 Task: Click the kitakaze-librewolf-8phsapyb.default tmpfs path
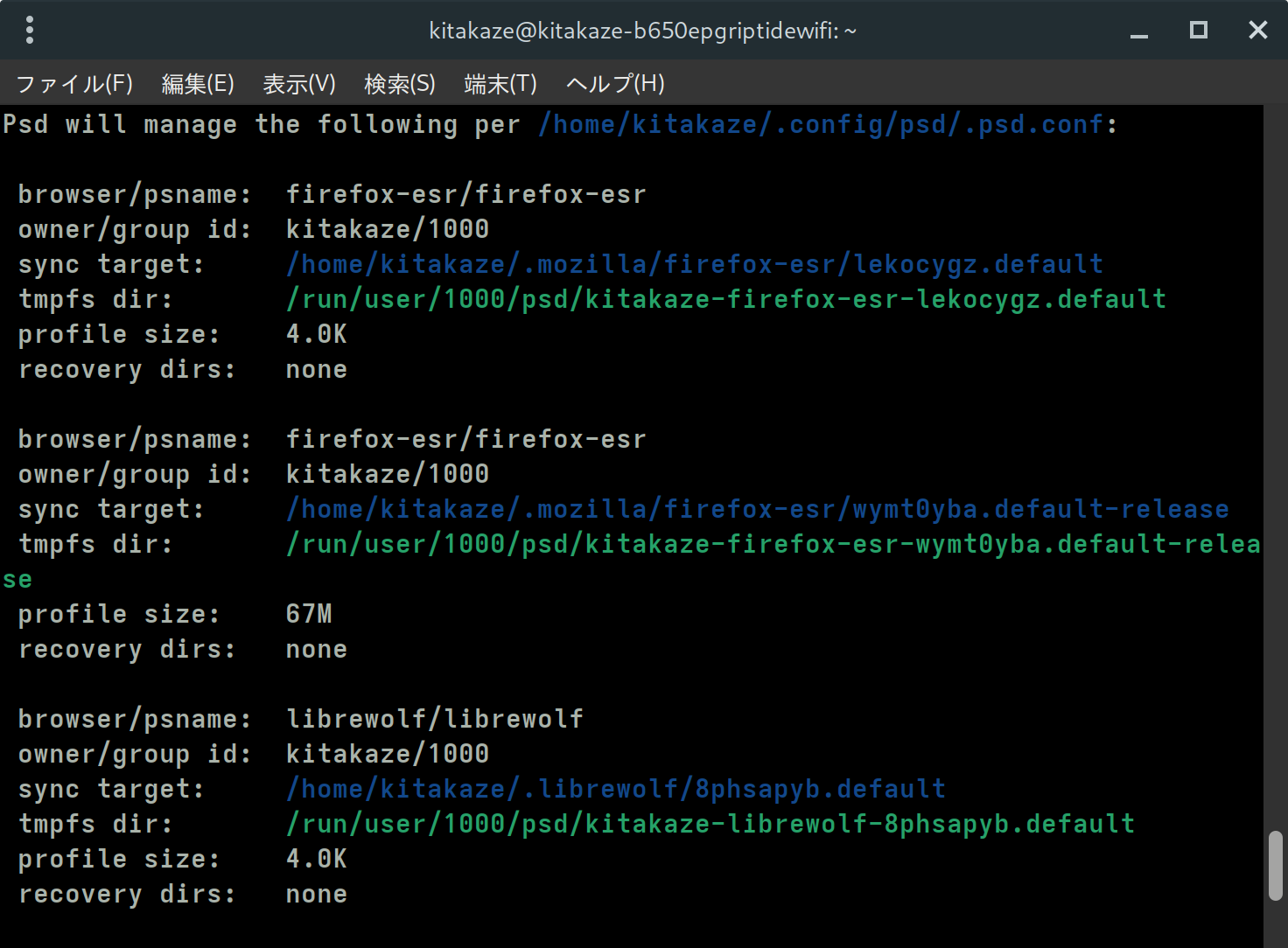click(710, 824)
